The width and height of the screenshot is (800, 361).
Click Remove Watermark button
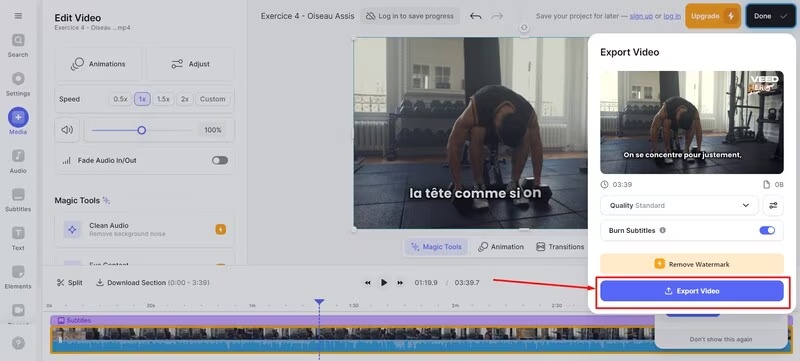coord(692,264)
